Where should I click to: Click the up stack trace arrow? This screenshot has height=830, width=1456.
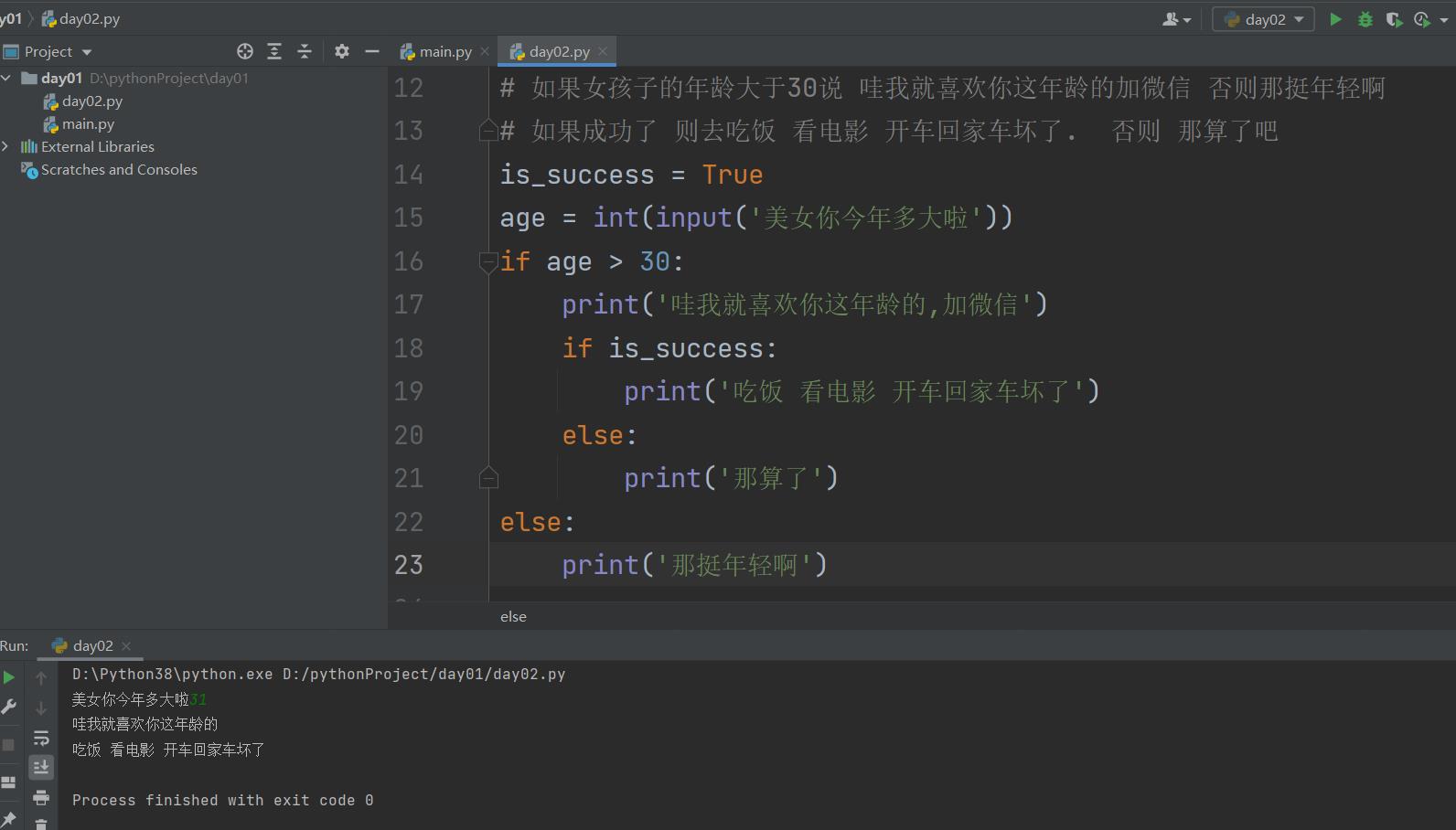[x=41, y=678]
